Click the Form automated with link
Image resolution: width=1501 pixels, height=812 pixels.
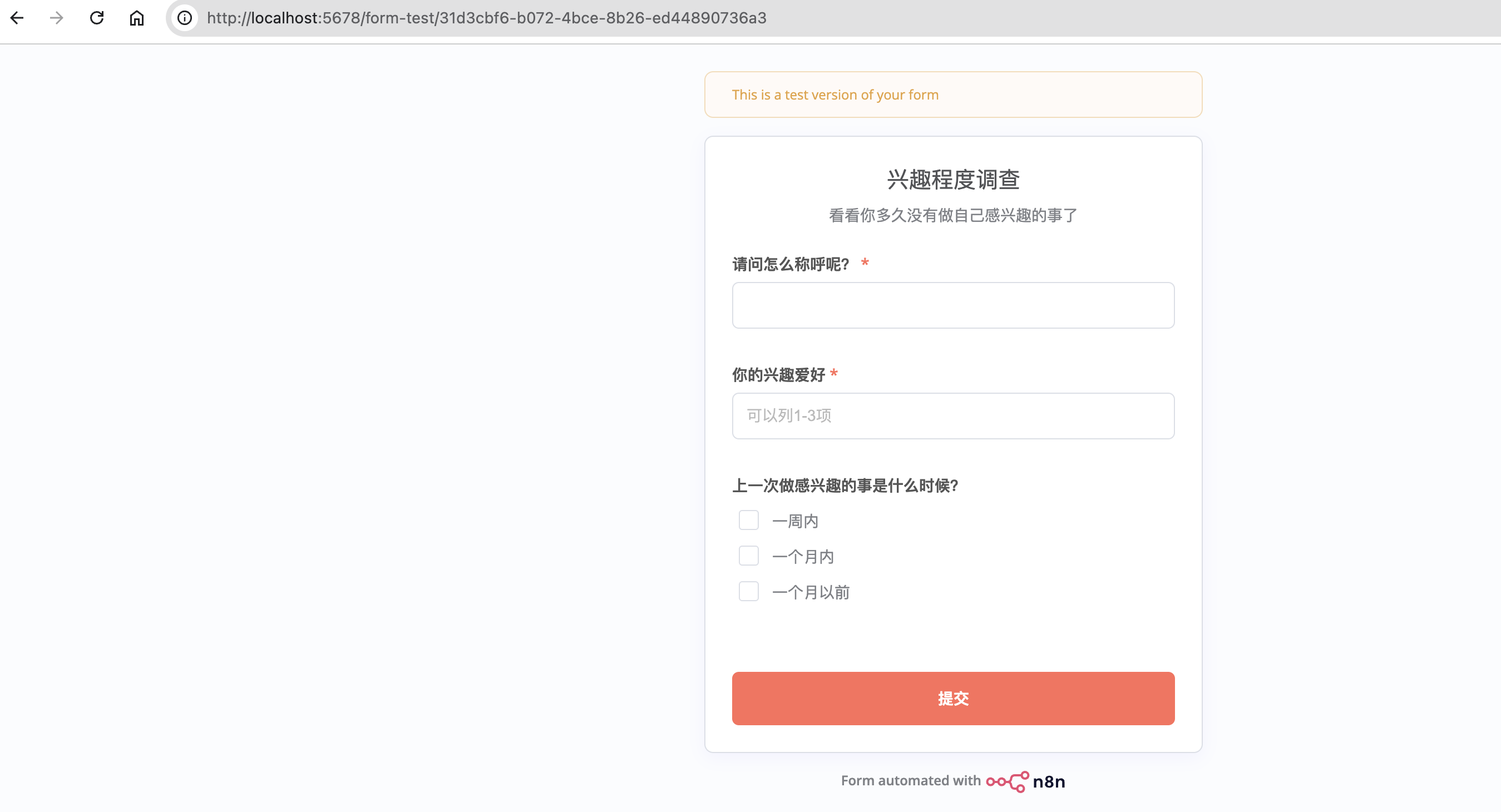[x=910, y=780]
